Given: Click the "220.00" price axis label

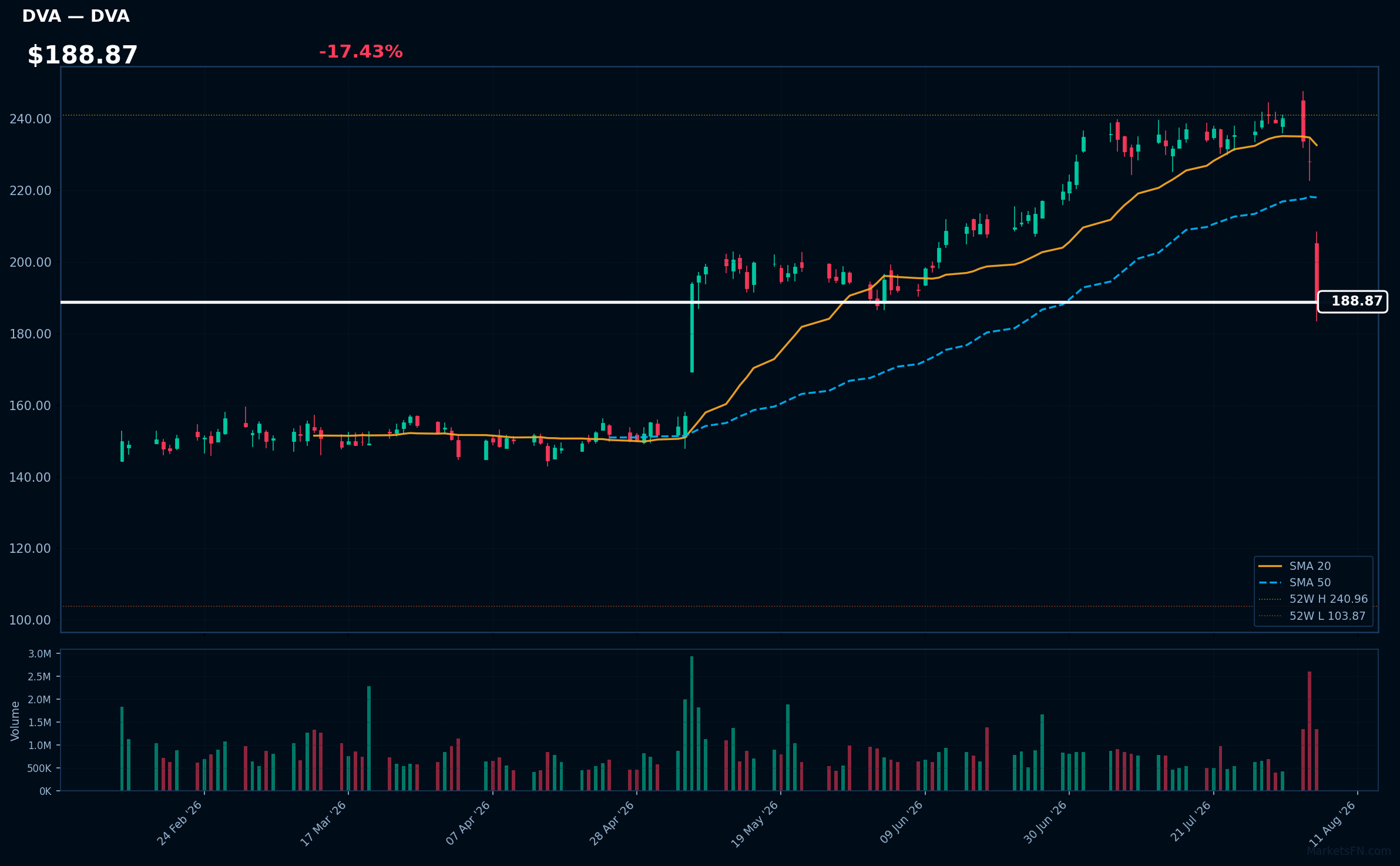Looking at the screenshot, I should click(x=31, y=191).
